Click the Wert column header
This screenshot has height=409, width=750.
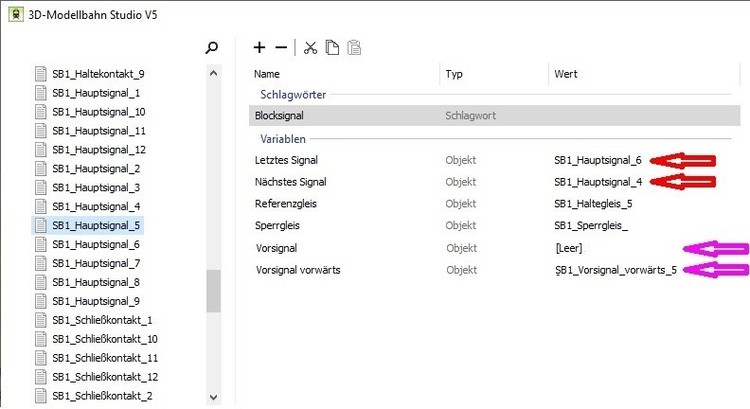565,74
